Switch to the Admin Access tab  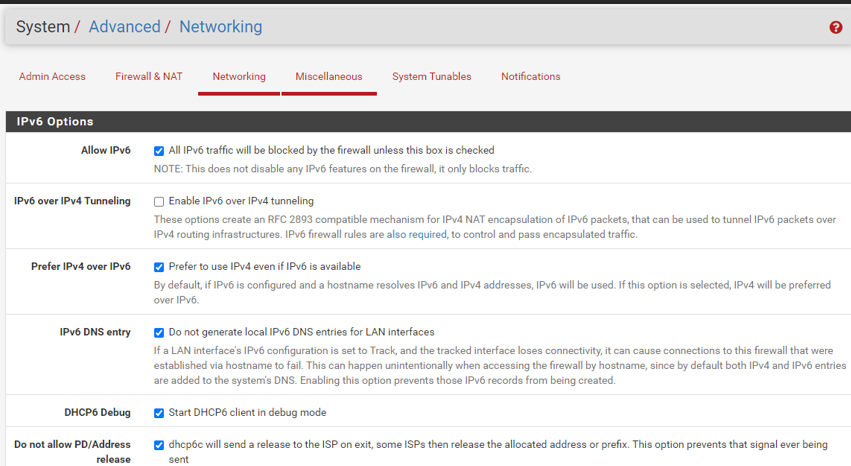click(x=52, y=76)
